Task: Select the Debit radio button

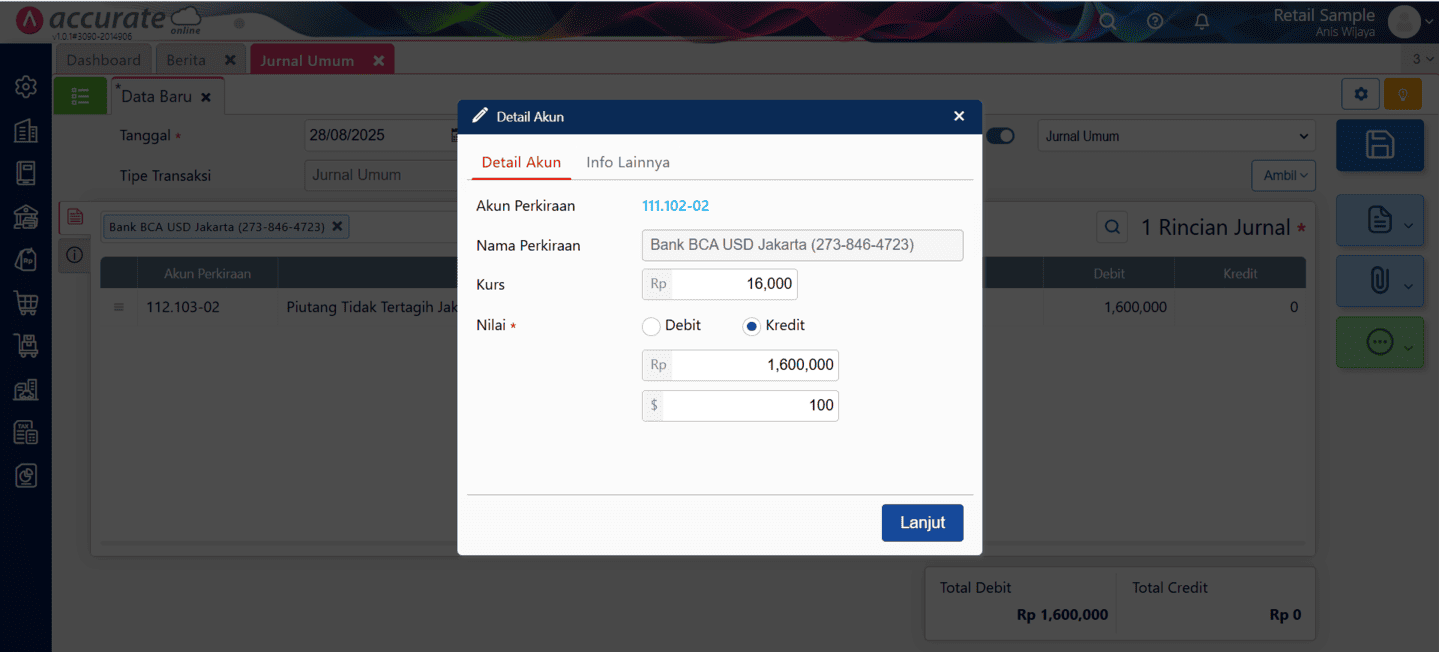Action: (652, 326)
